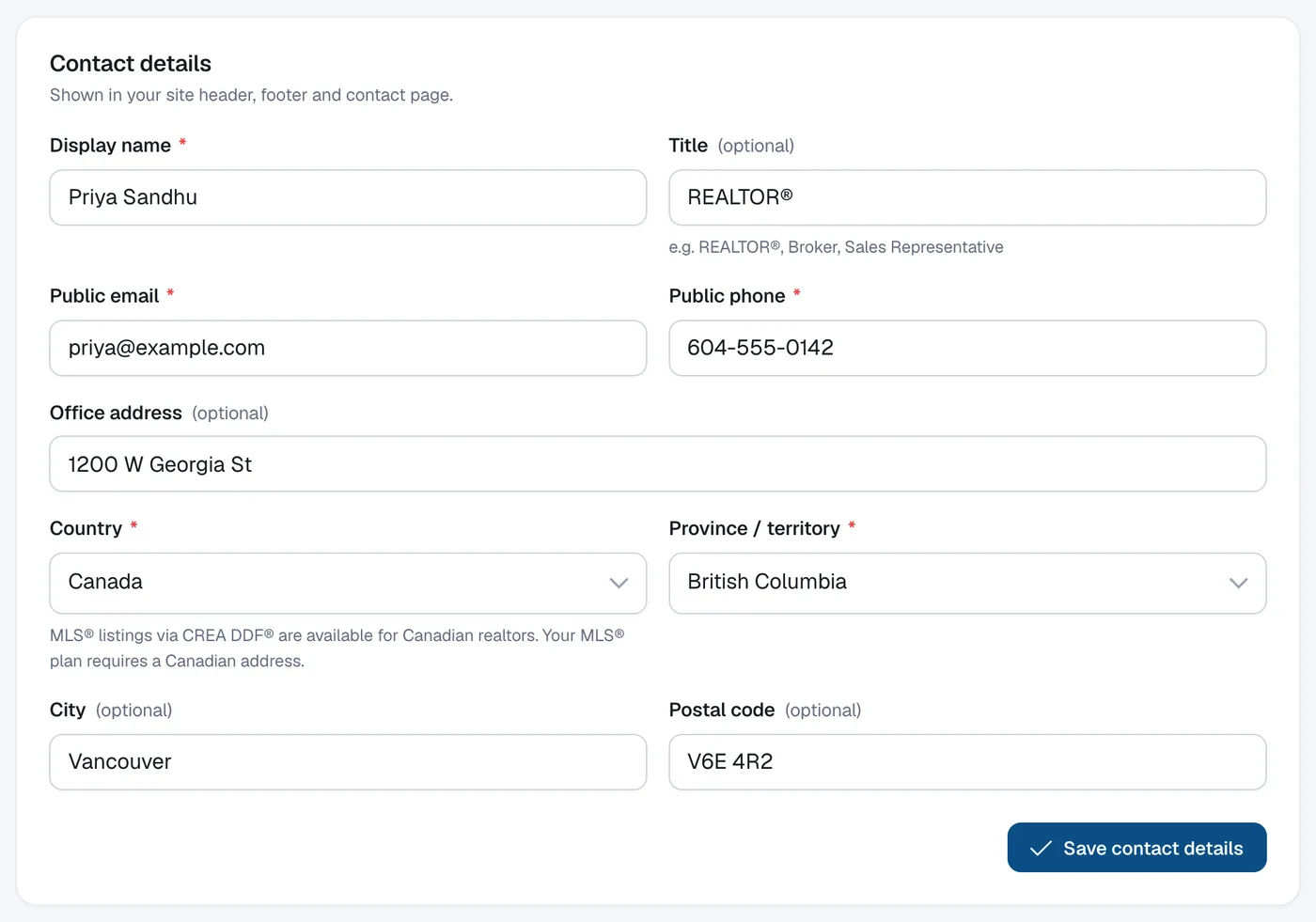Edit the Display name field
This screenshot has height=922, width=1316.
point(348,197)
